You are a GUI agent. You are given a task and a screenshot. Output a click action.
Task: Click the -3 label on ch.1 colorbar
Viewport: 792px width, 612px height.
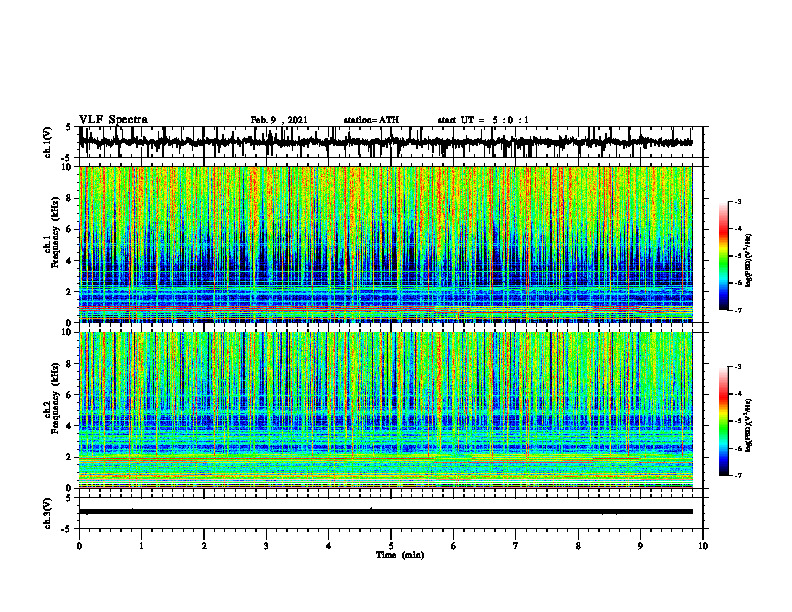738,202
